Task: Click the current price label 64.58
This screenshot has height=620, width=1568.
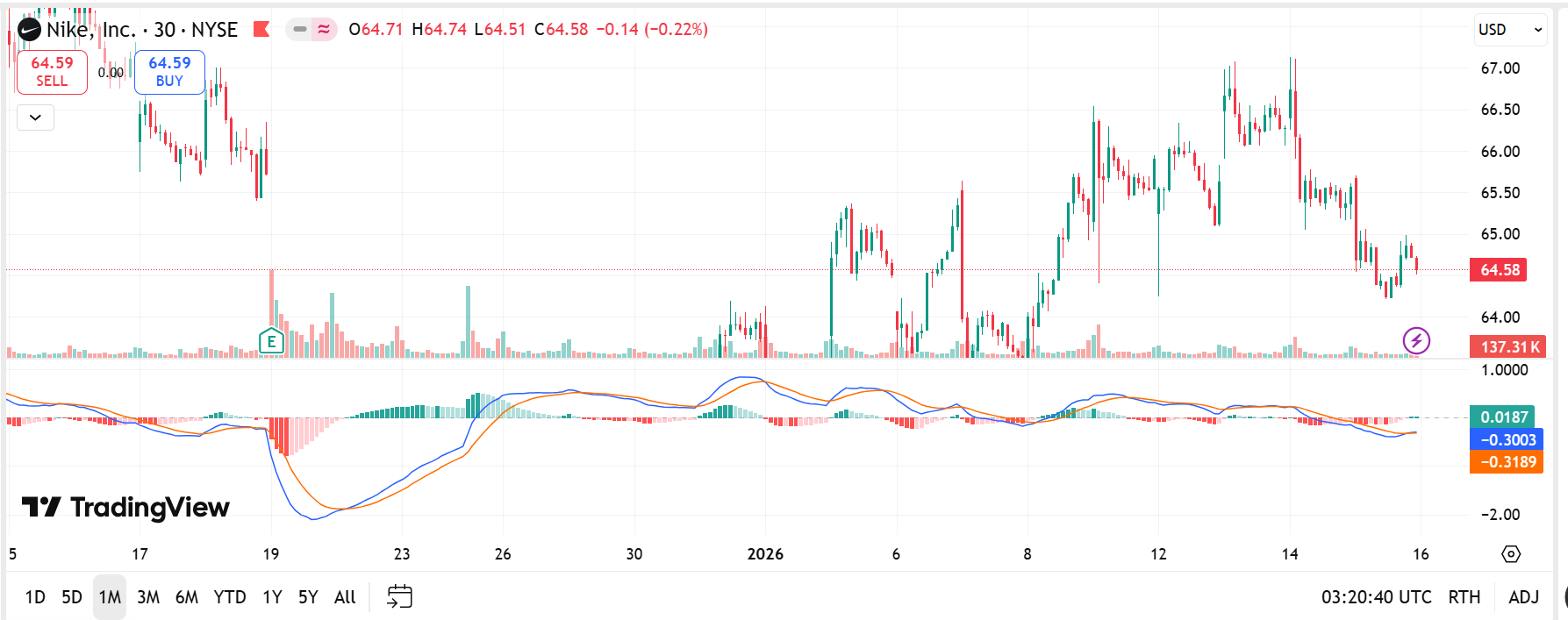Action: [x=1499, y=270]
